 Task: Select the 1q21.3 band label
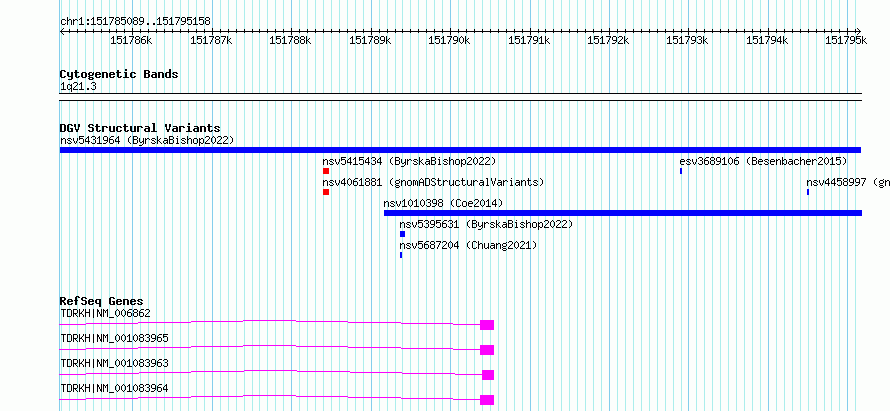[76, 86]
